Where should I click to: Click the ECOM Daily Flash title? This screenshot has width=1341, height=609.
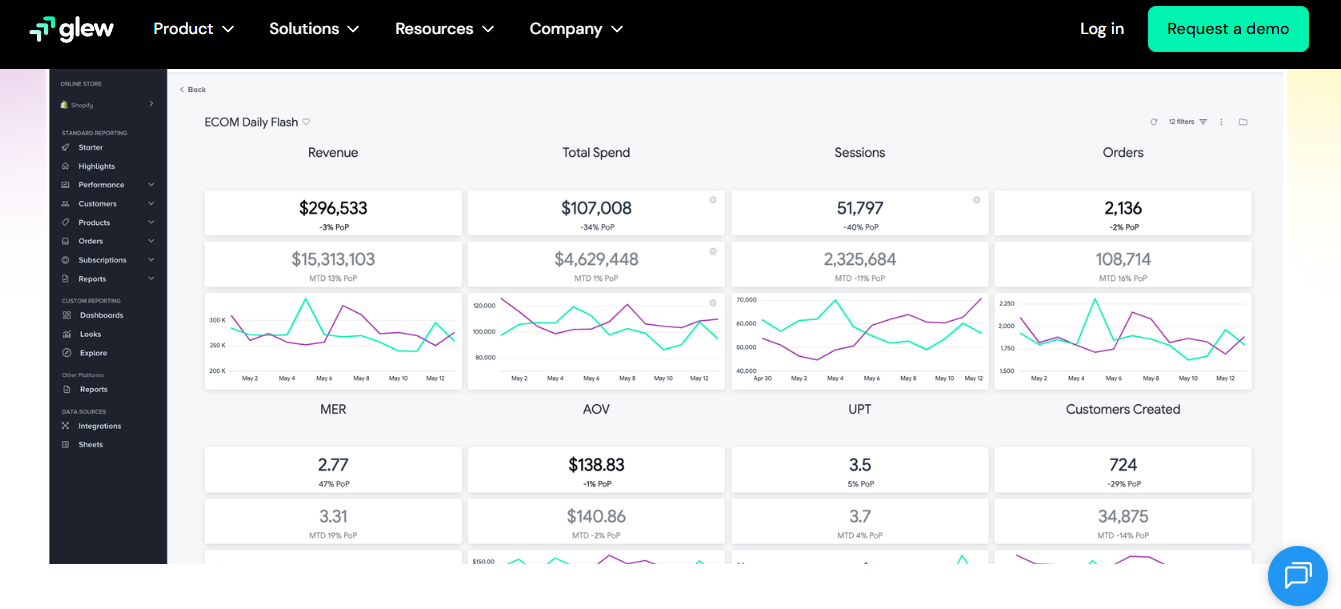(x=251, y=122)
